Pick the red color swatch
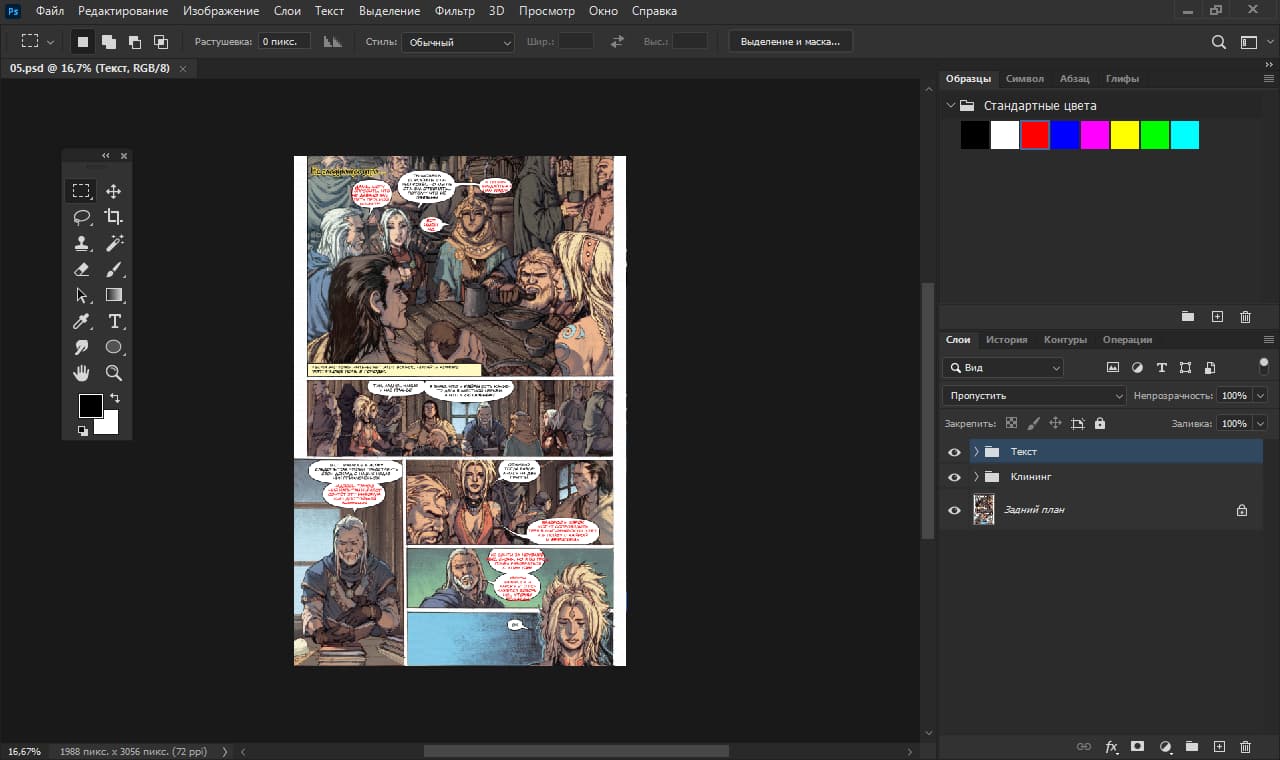Viewport: 1280px width, 760px height. coord(1035,135)
